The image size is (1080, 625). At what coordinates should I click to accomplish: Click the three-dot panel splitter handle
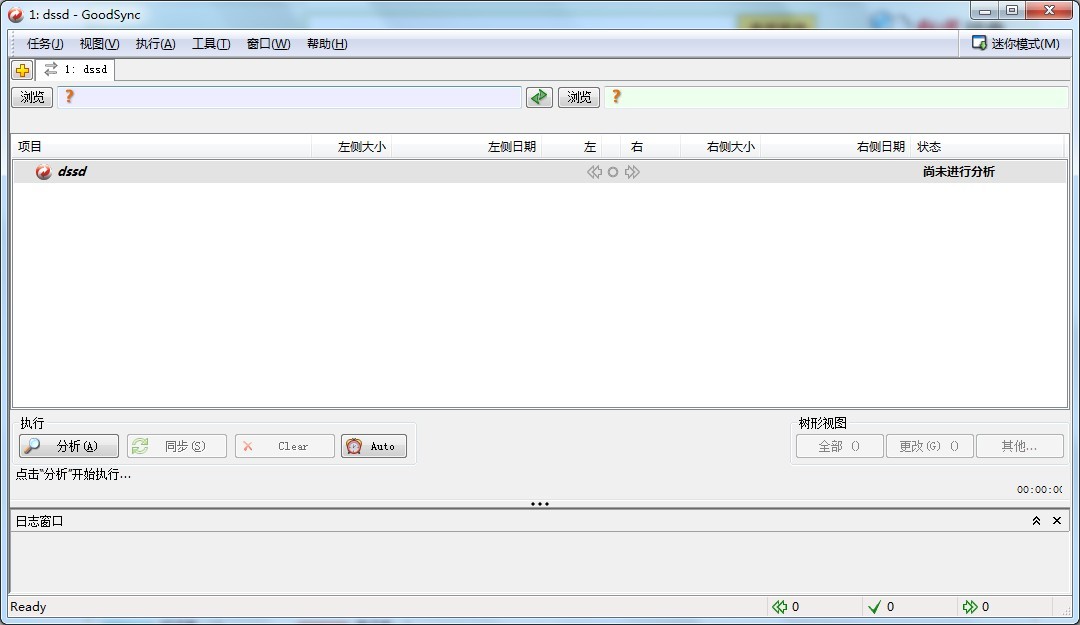pyautogui.click(x=540, y=504)
